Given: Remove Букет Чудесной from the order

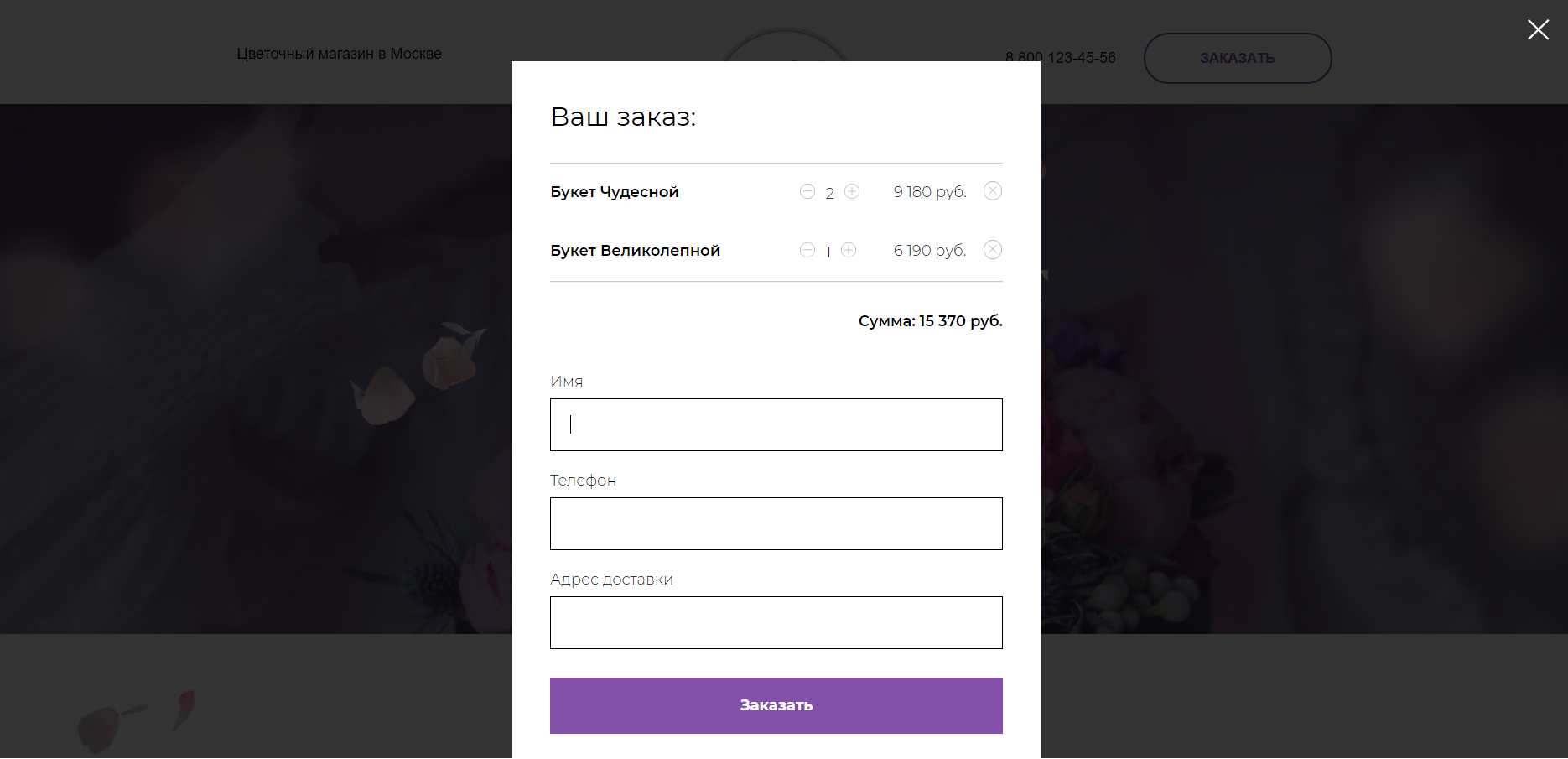Looking at the screenshot, I should (993, 191).
